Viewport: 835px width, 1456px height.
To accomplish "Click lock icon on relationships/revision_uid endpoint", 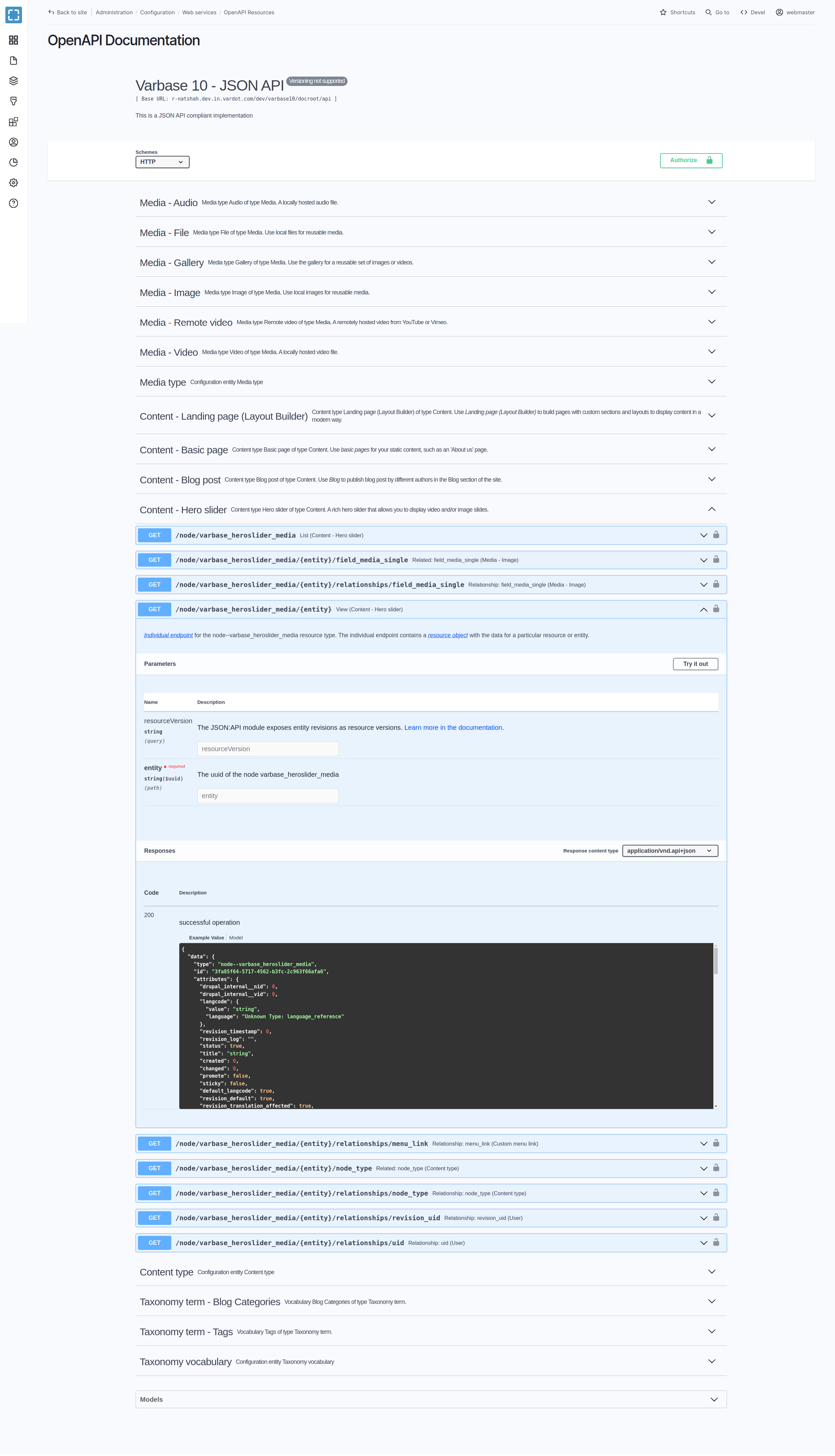I will pyautogui.click(x=716, y=1217).
